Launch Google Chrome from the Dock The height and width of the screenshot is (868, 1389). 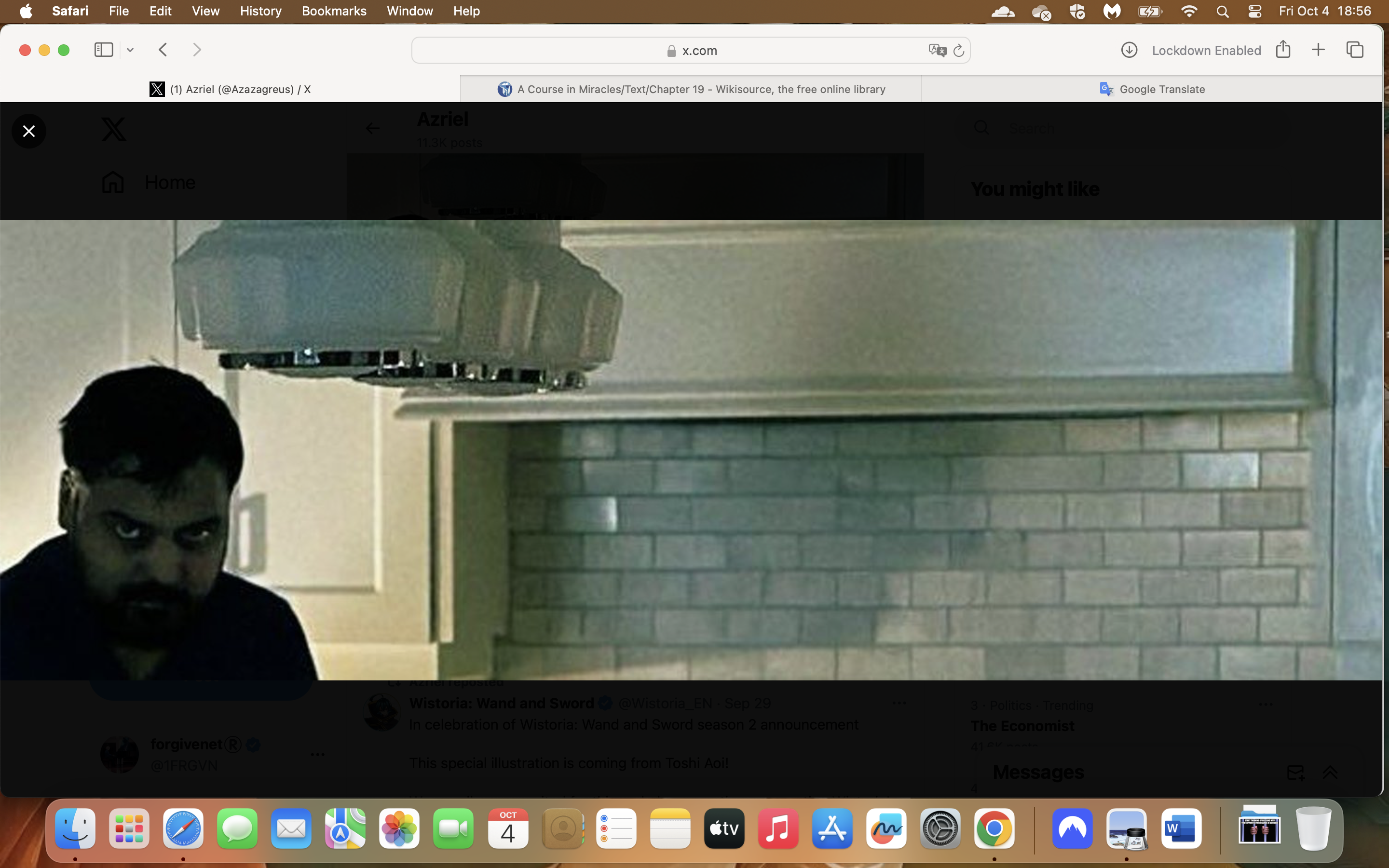pos(994,829)
